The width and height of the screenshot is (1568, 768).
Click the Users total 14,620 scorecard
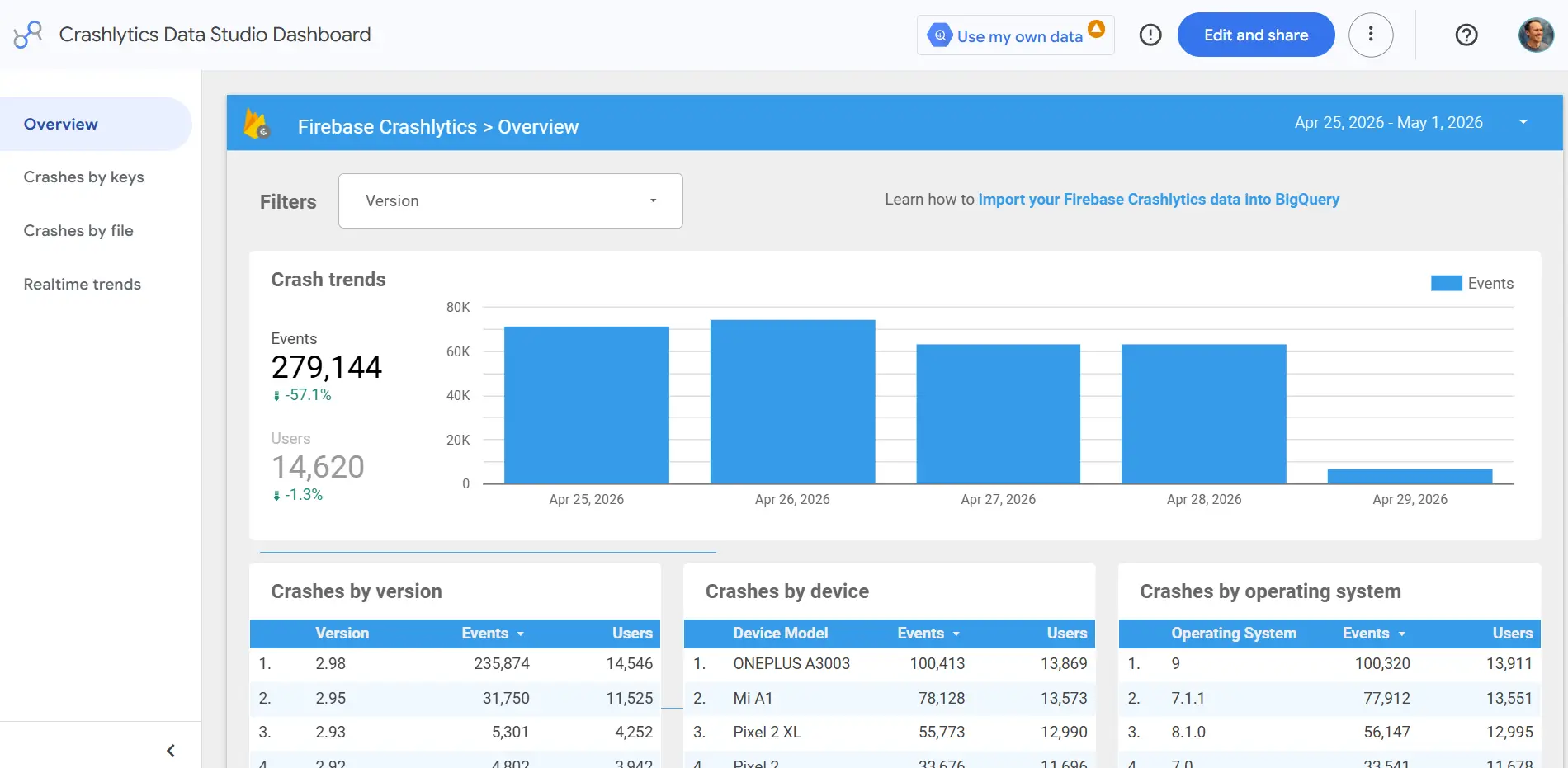(x=318, y=467)
